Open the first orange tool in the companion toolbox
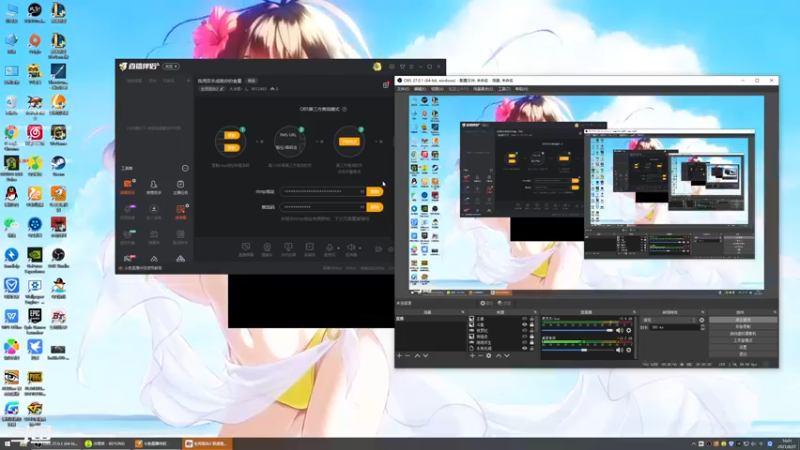 128,187
